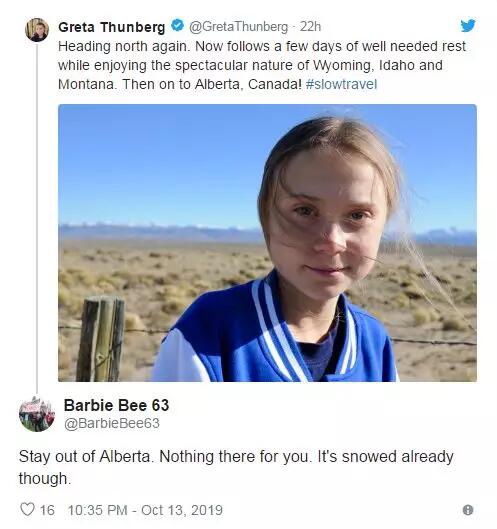Open Barbie Bee 63's profile picture
The image size is (497, 529).
coord(37,414)
